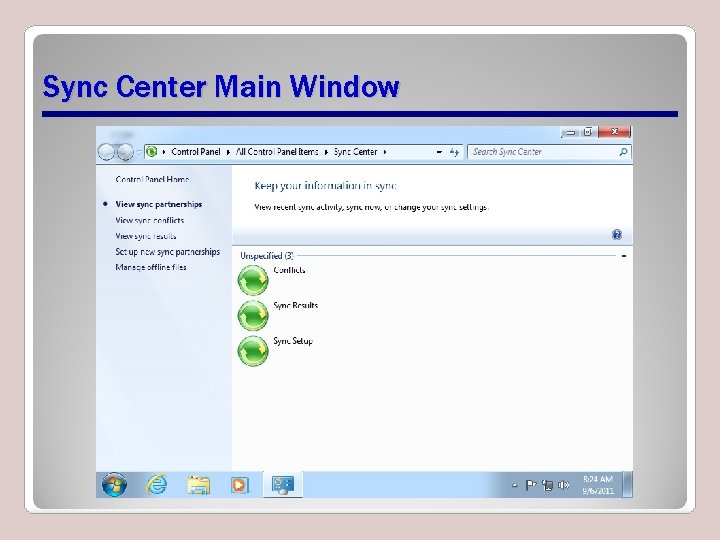Image resolution: width=720 pixels, height=540 pixels.
Task: Select the Sync Results item label
Action: (295, 305)
